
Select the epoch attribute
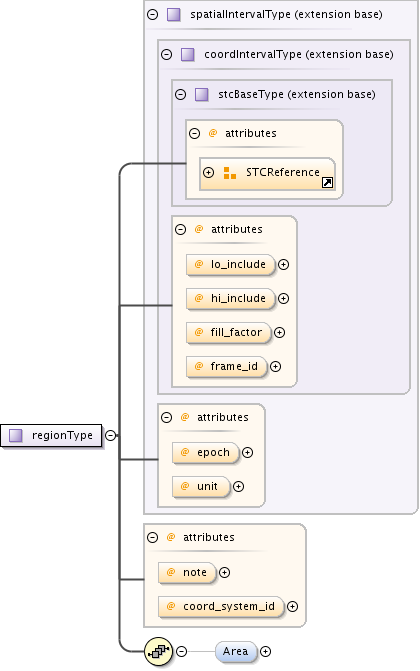(x=206, y=452)
